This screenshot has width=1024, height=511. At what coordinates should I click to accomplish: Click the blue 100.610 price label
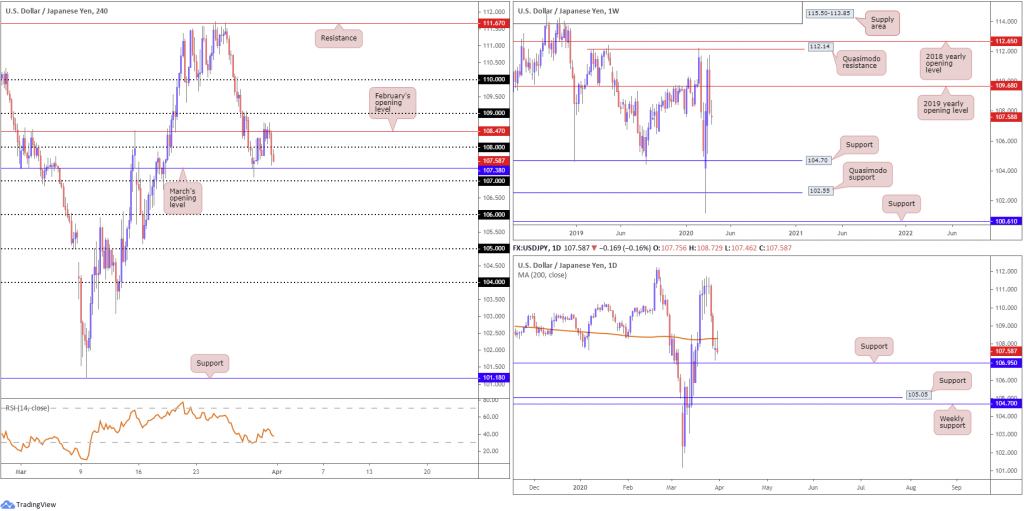(1007, 222)
